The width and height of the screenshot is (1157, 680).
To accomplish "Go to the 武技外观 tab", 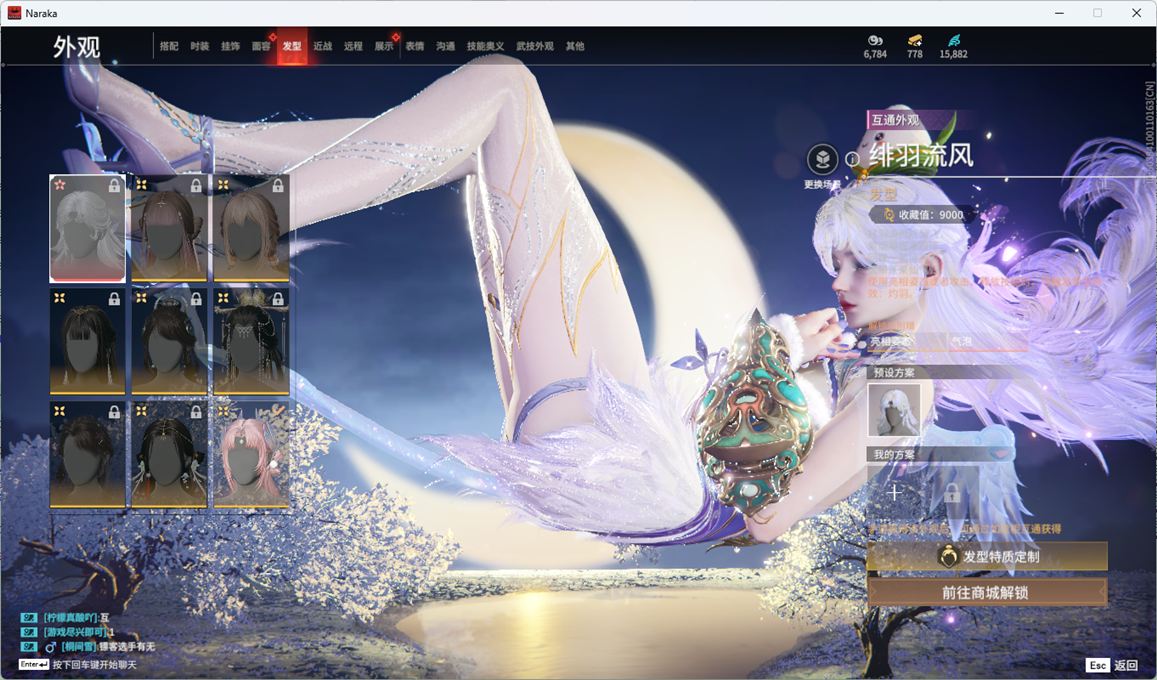I will tap(534, 47).
